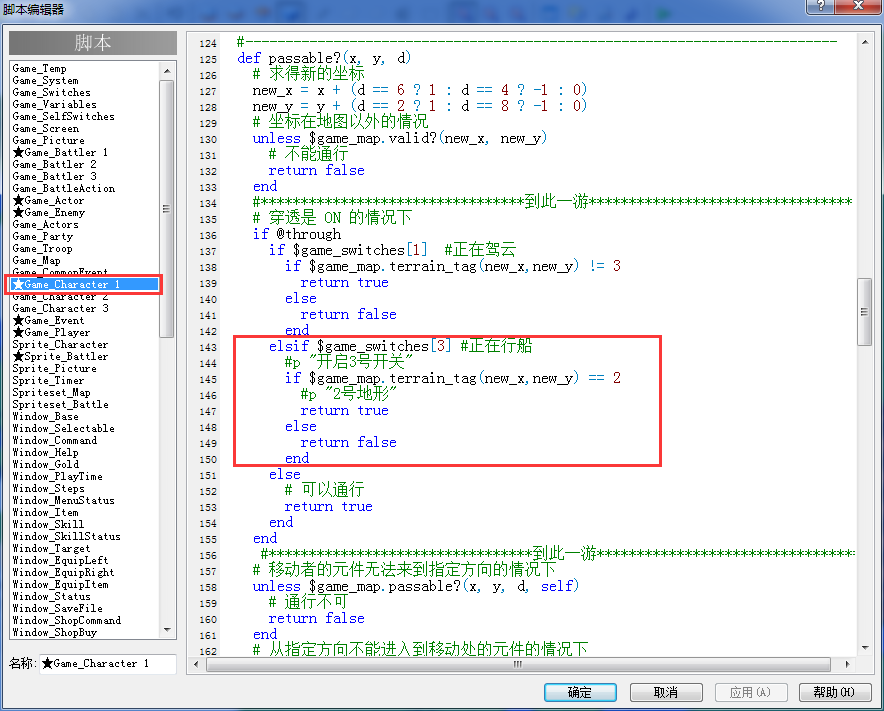The image size is (884, 711).
Task: Click the code editor scroll-down arrow
Action: (864, 648)
